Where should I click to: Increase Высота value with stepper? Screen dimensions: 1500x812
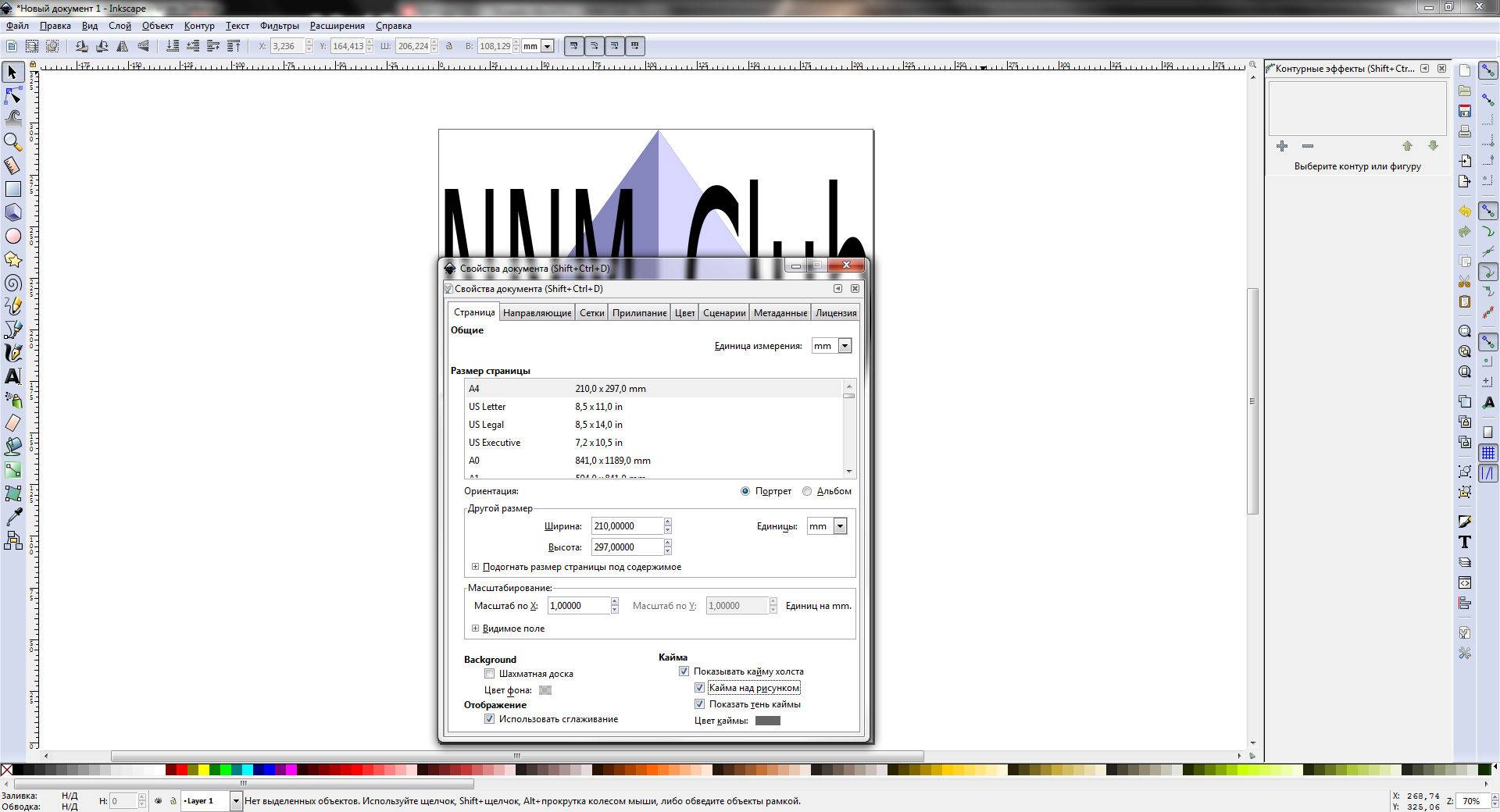[x=668, y=543]
